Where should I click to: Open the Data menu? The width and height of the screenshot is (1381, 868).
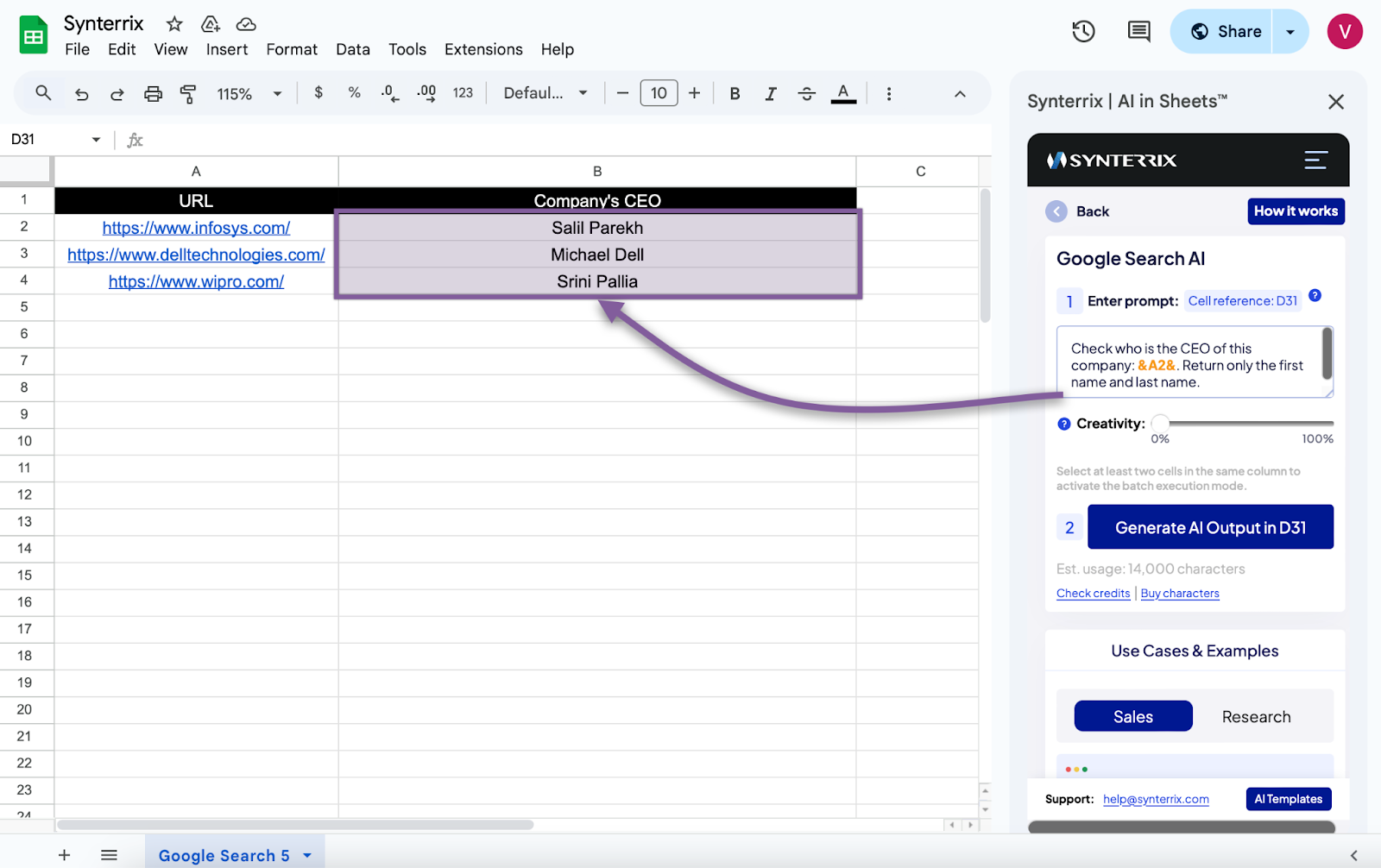[353, 49]
